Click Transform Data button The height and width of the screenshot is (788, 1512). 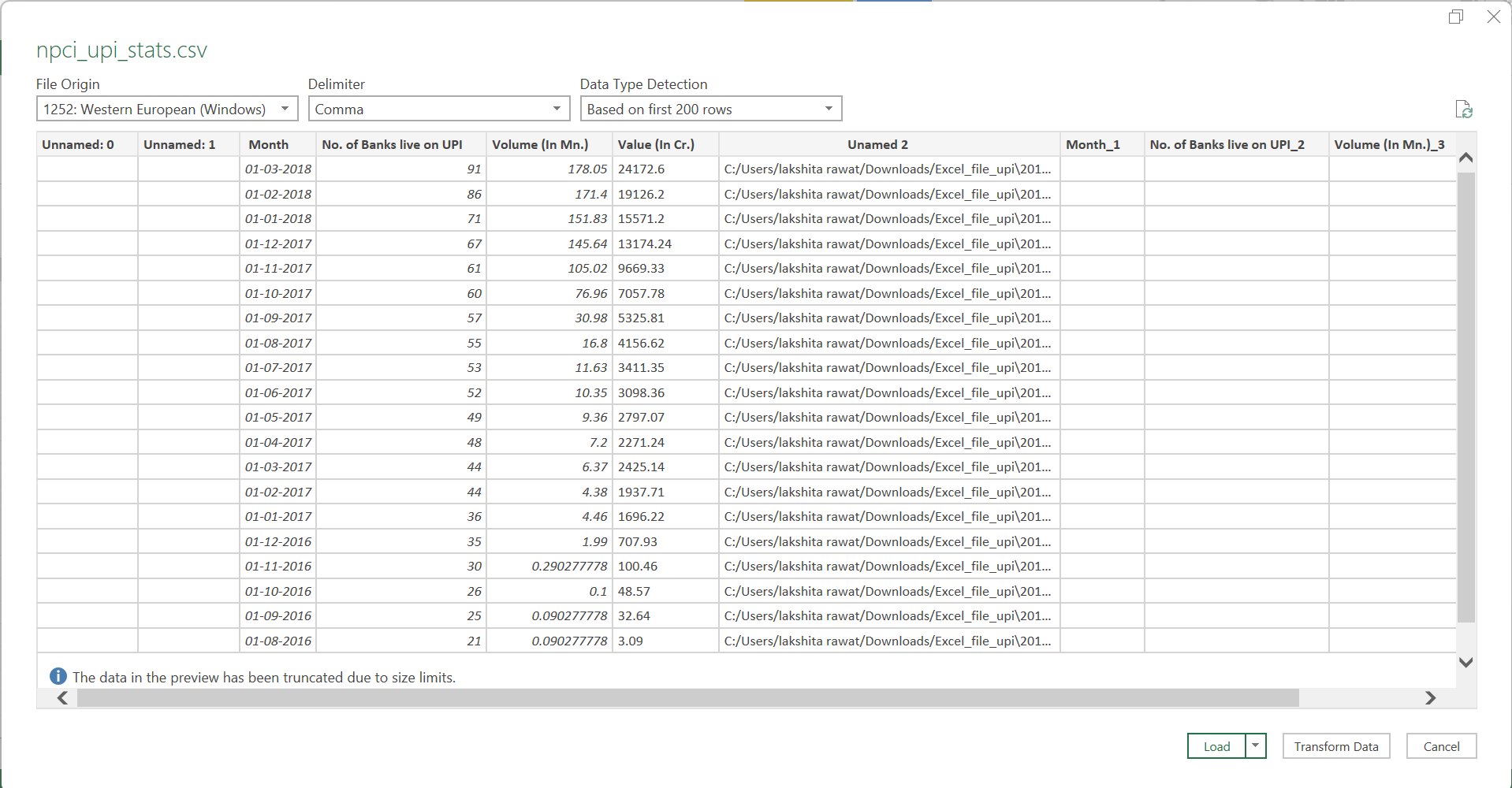(1335, 746)
